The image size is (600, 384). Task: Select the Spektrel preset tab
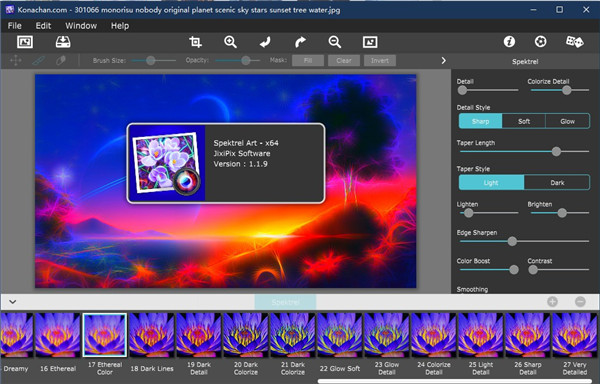click(285, 302)
